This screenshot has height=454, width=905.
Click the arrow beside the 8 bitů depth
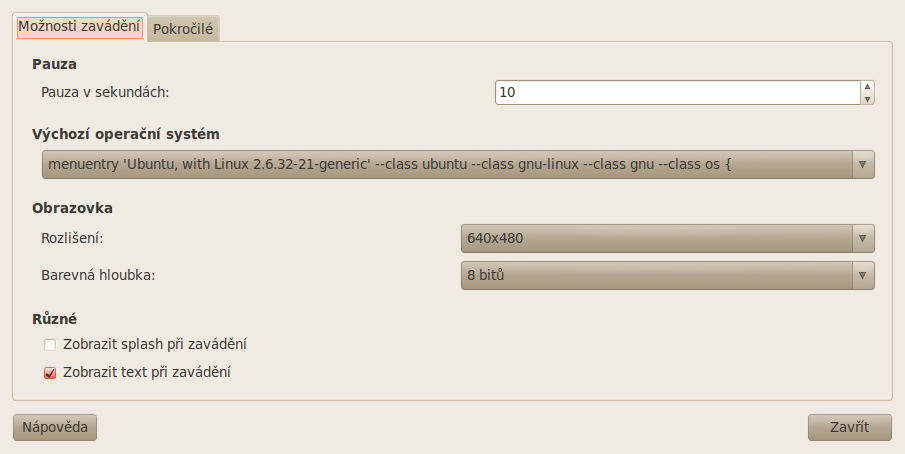click(x=862, y=275)
